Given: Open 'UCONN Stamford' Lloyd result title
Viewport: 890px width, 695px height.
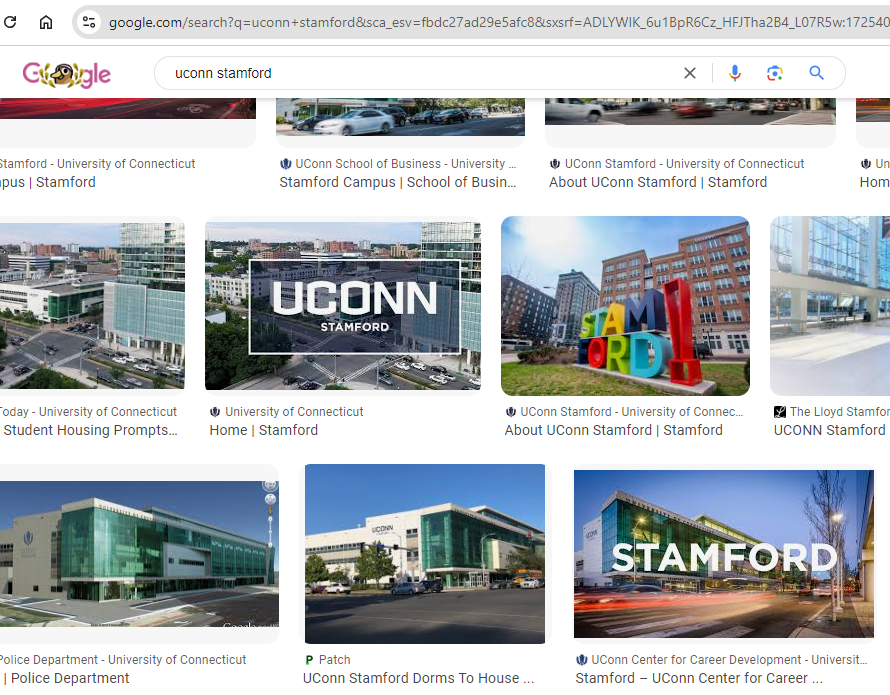Looking at the screenshot, I should pyautogui.click(x=829, y=430).
